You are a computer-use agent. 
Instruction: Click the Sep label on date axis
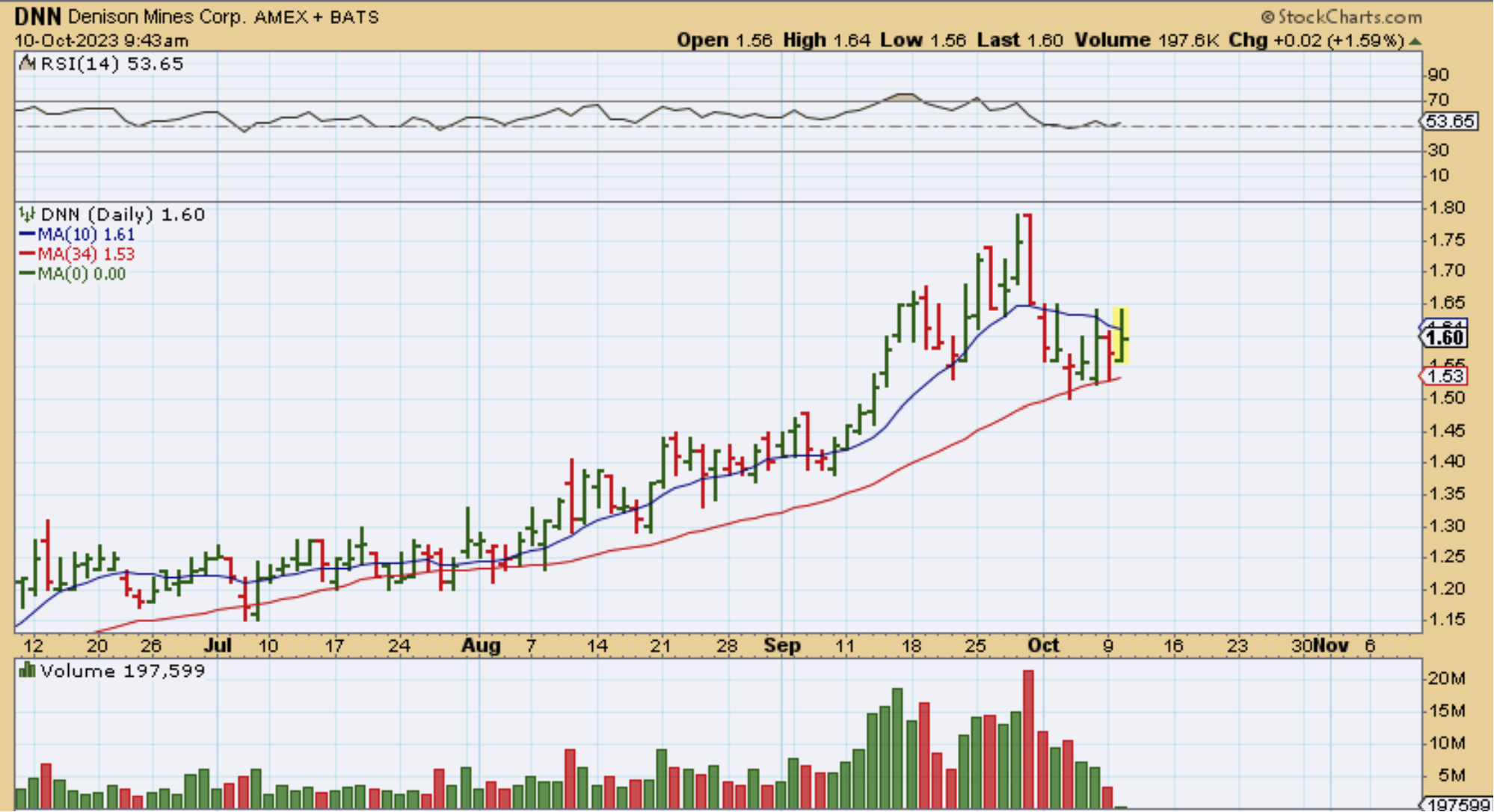[782, 645]
